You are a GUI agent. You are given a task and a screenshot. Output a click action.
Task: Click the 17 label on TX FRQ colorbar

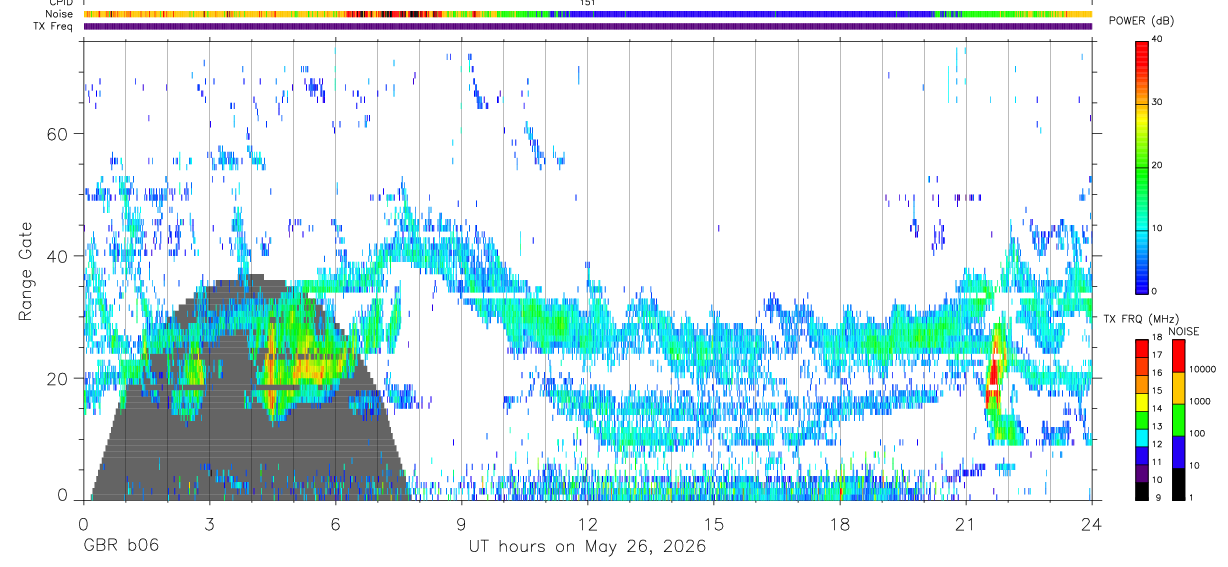[1157, 355]
